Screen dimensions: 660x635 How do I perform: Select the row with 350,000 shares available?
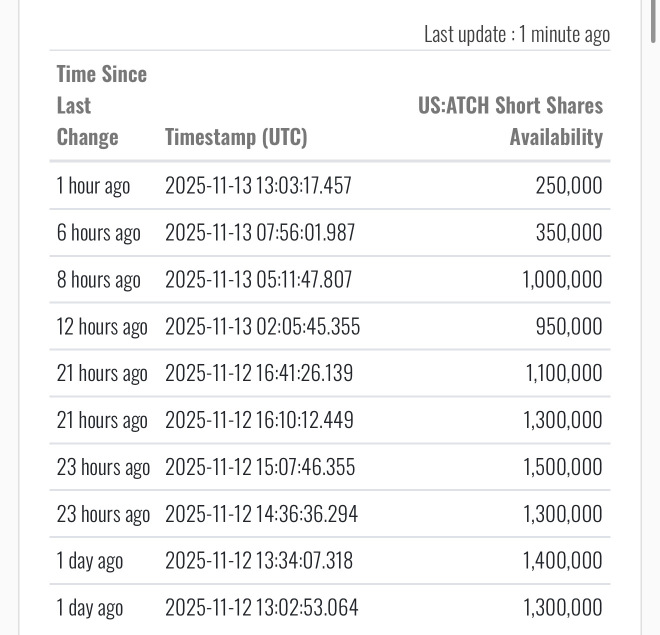coord(330,233)
